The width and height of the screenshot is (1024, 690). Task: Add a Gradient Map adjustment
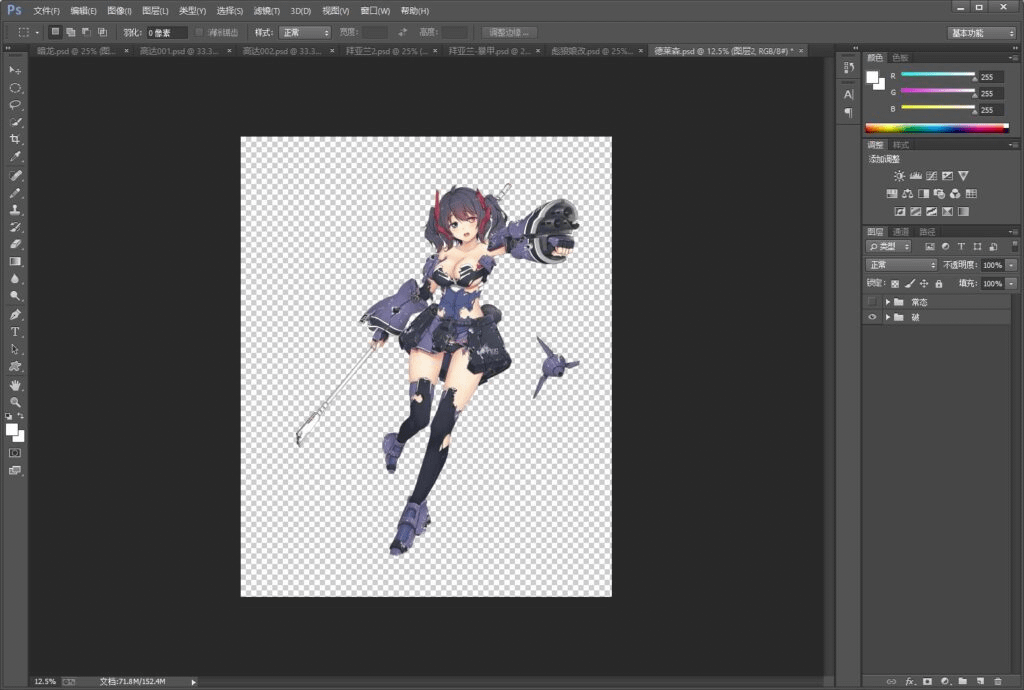[x=963, y=212]
